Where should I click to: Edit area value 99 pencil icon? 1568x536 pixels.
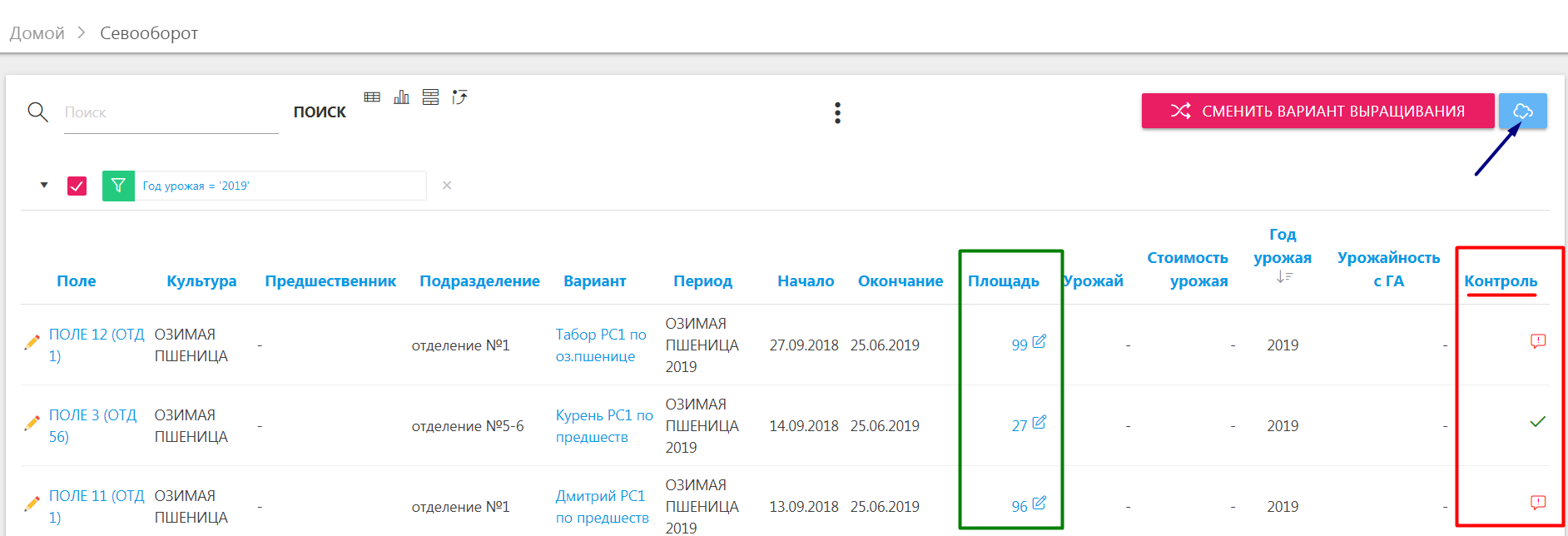(x=1039, y=341)
